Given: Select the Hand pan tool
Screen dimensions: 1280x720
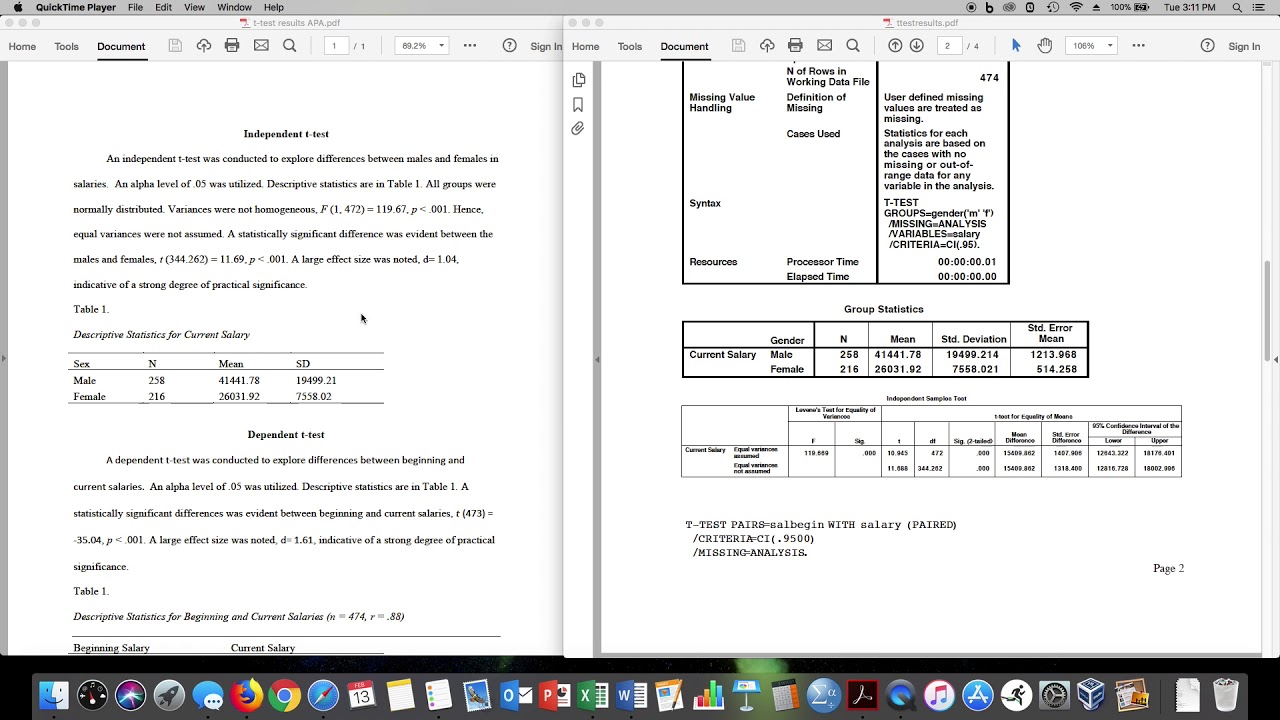Looking at the screenshot, I should (1045, 46).
